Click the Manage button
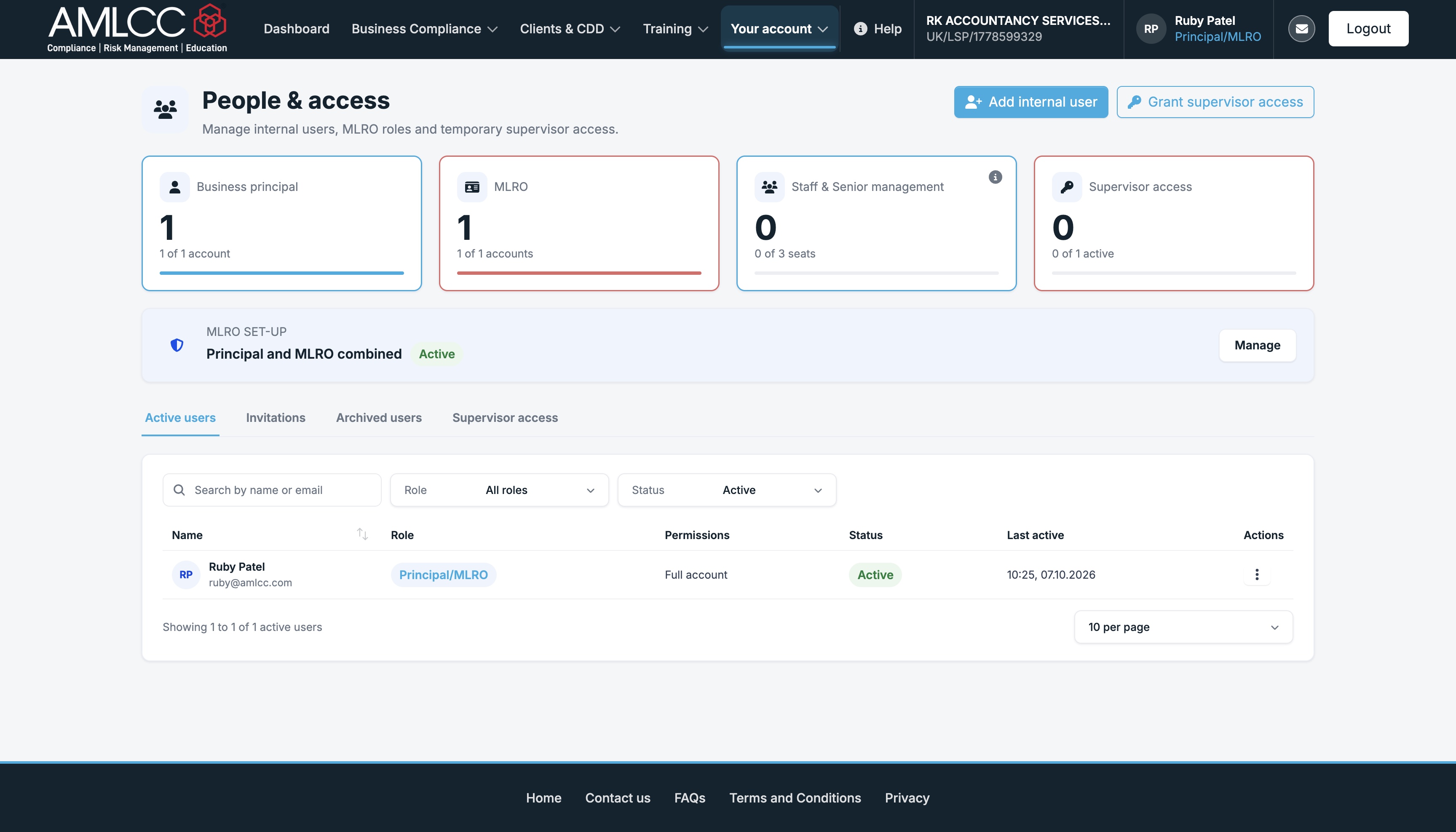 [1257, 345]
